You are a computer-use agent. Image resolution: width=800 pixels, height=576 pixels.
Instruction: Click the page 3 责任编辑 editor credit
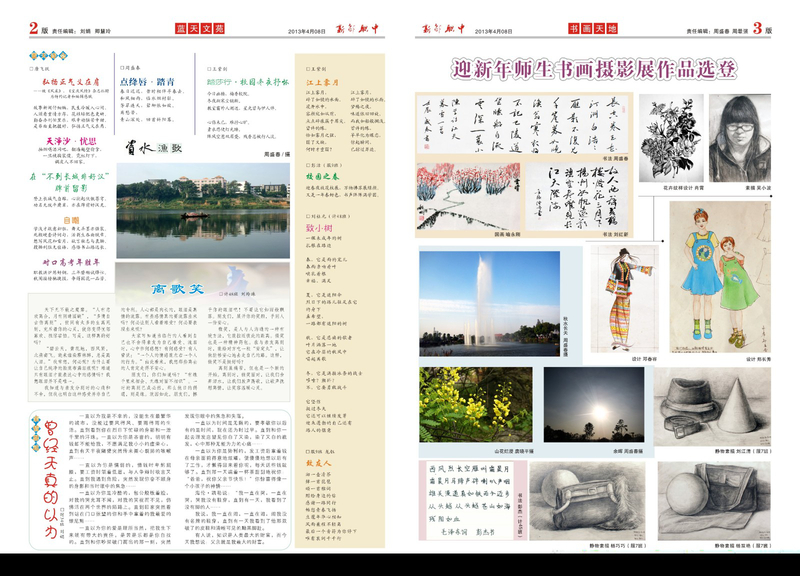pyautogui.click(x=717, y=31)
